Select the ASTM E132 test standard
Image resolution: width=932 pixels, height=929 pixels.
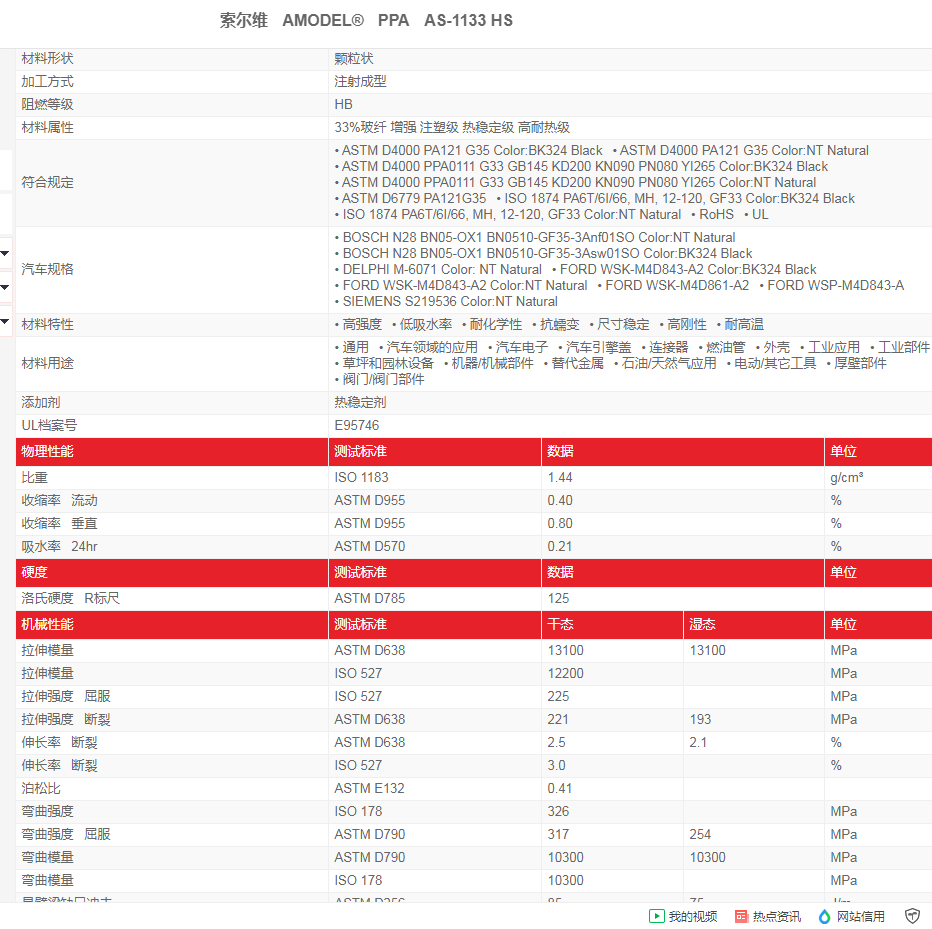(369, 788)
